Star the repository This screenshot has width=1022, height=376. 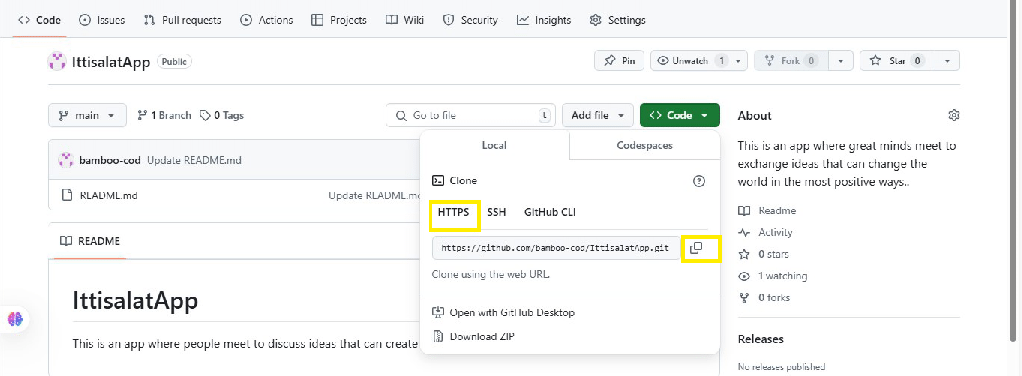click(x=897, y=61)
